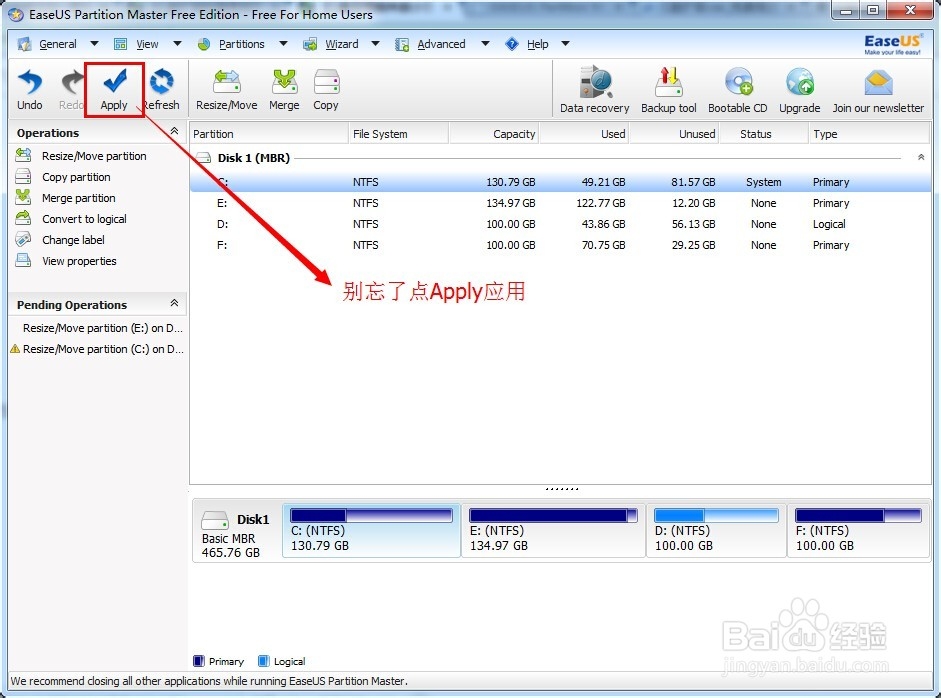Open the Backup tool
Screen dimensions: 941x698
coord(669,82)
